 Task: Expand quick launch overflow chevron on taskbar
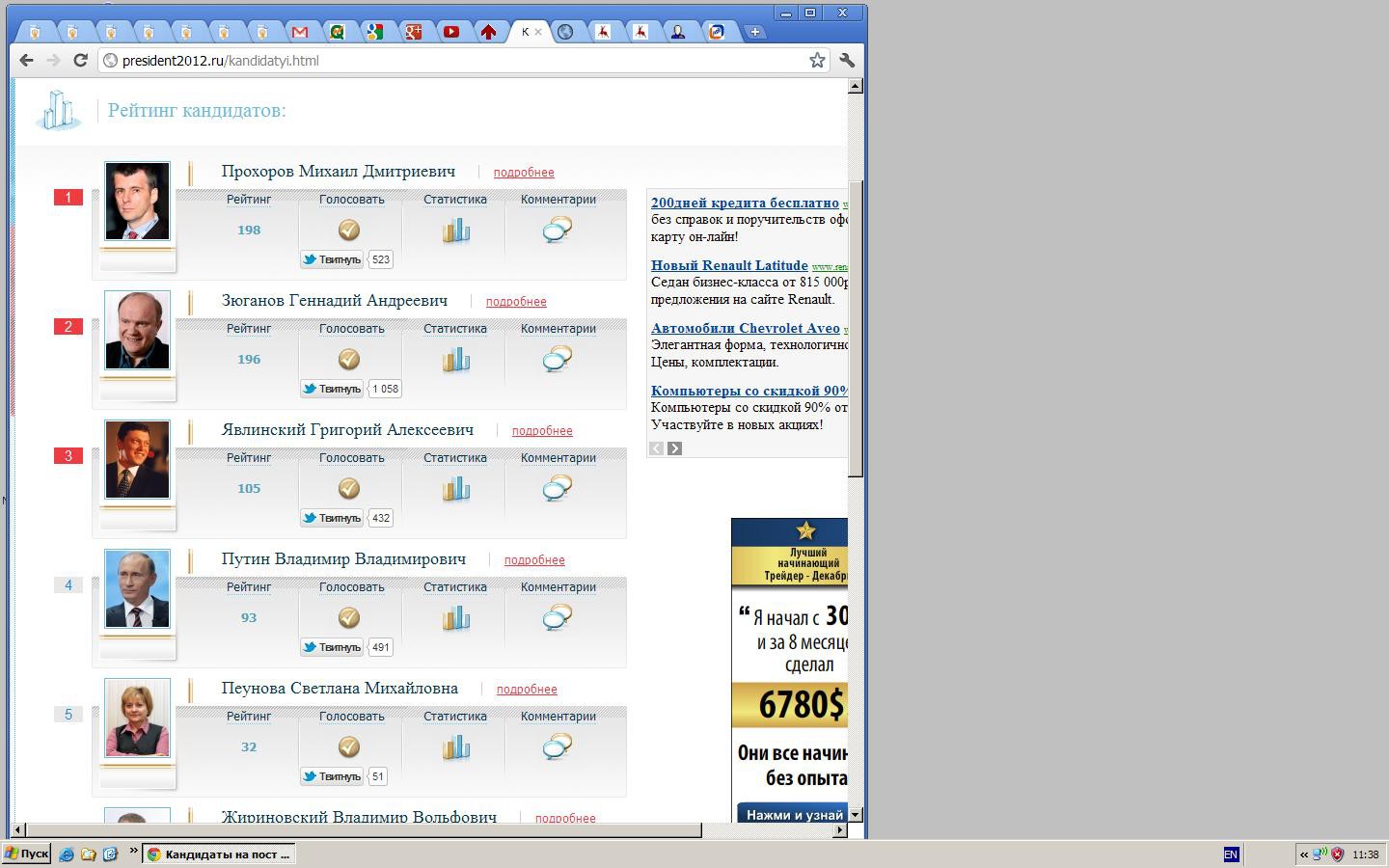click(x=134, y=850)
